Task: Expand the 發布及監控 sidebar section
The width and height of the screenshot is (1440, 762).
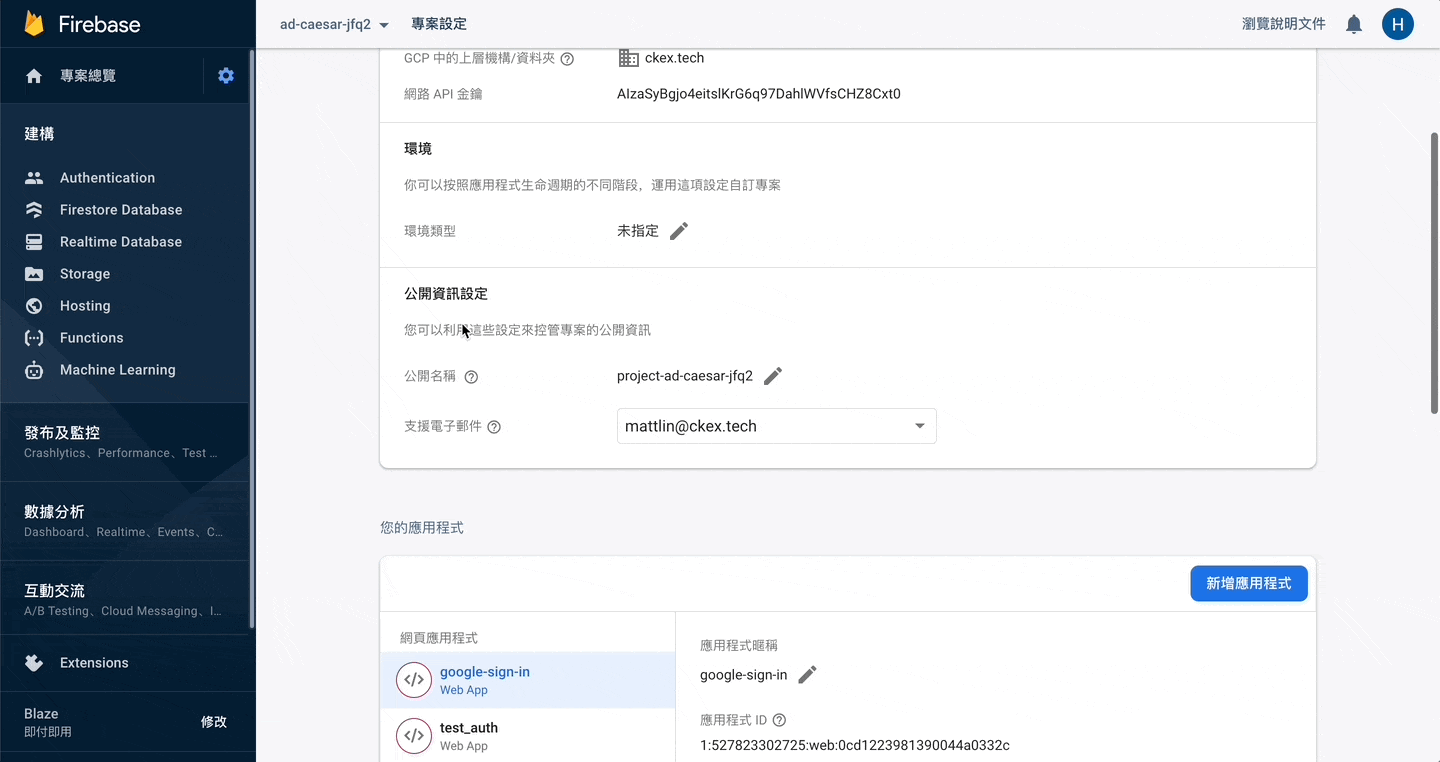Action: (x=126, y=442)
